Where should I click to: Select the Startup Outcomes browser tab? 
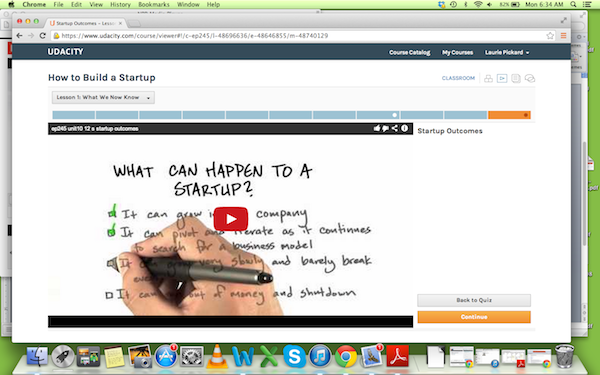point(86,23)
